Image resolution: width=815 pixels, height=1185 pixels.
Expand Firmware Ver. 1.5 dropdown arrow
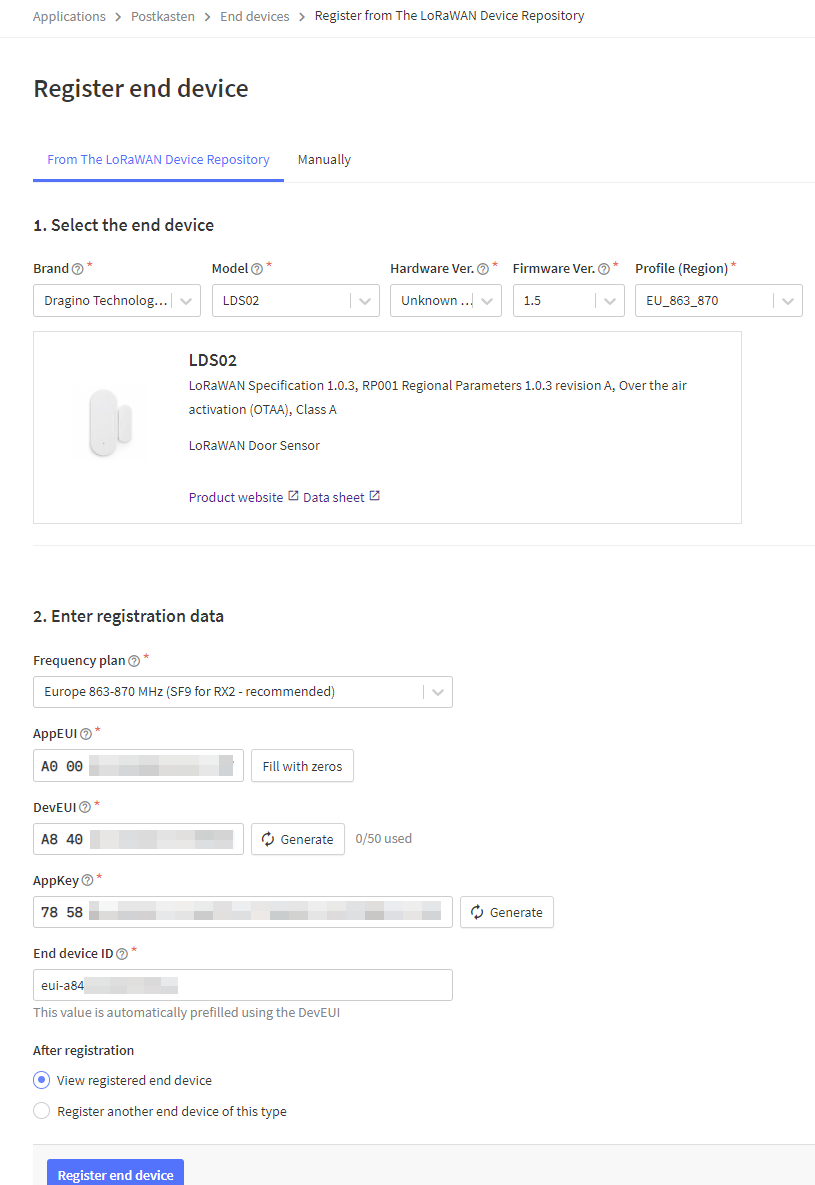tap(610, 301)
